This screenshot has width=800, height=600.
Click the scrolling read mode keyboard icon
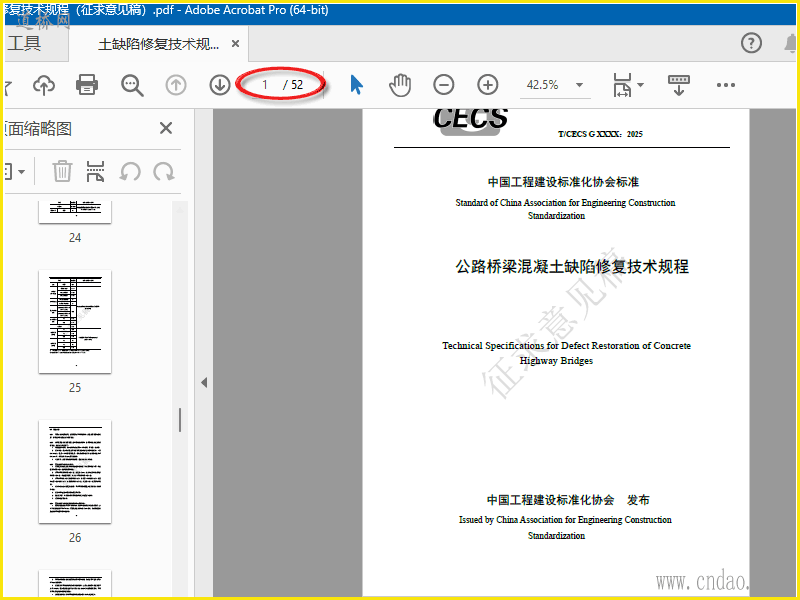(x=679, y=85)
